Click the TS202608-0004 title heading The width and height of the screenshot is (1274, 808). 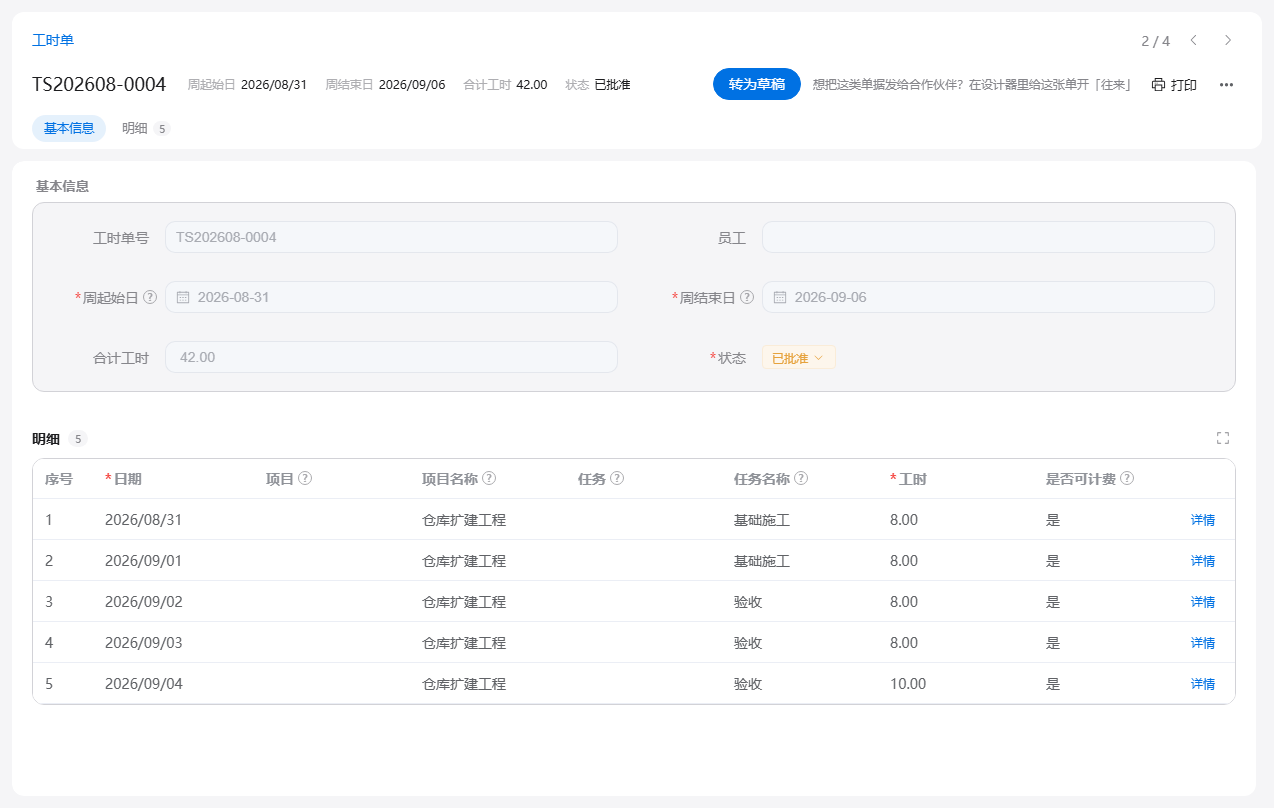click(x=99, y=85)
